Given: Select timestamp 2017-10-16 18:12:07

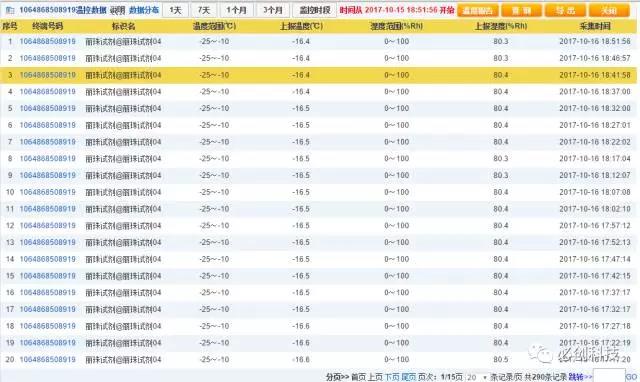Looking at the screenshot, I should point(595,175).
